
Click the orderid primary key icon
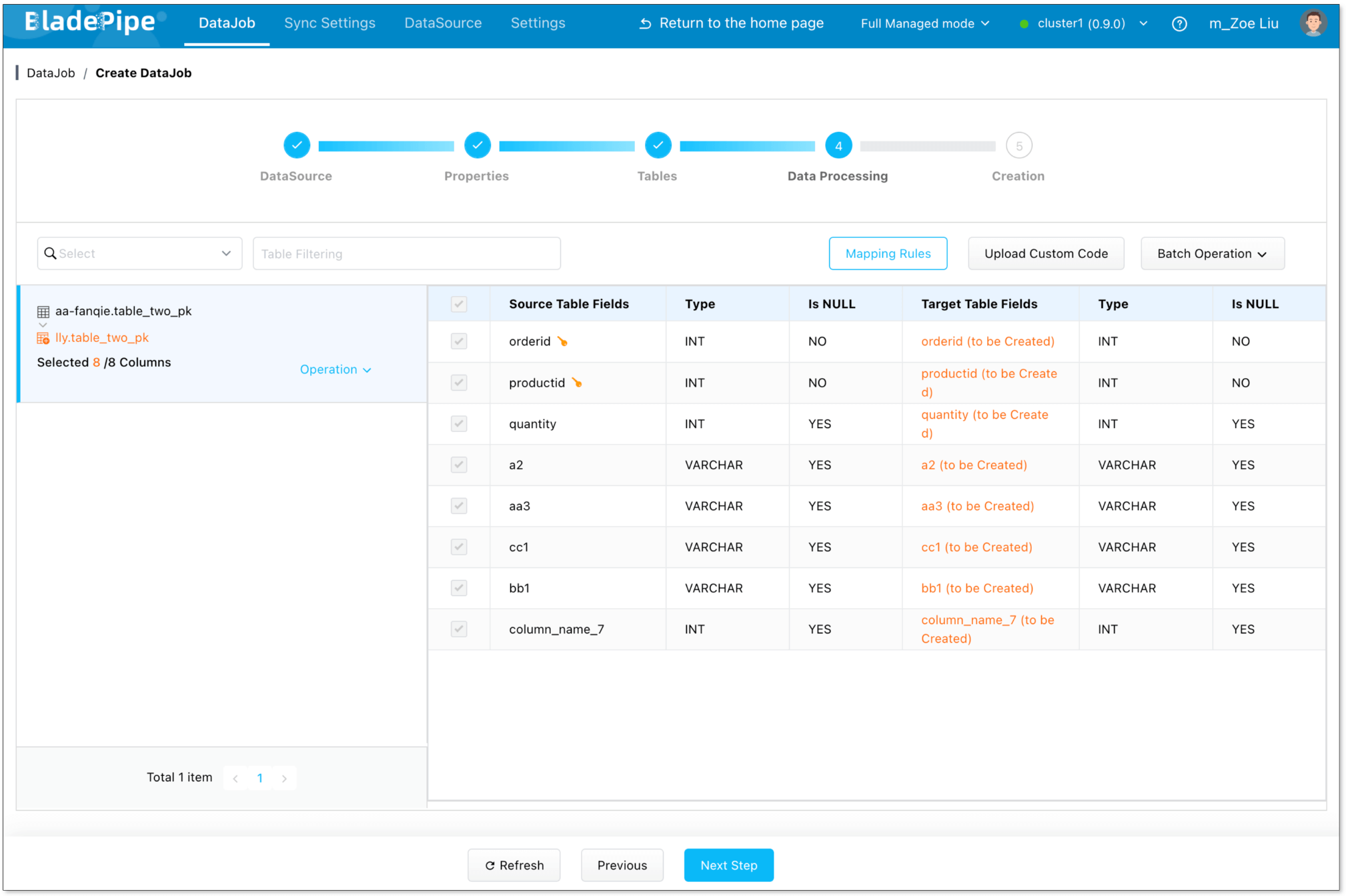pos(563,342)
